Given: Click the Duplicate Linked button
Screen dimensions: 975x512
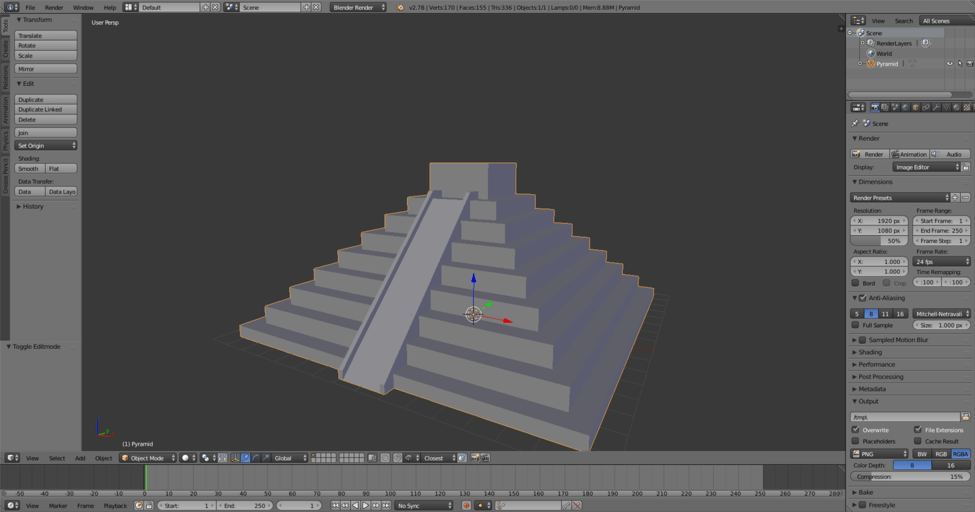Looking at the screenshot, I should tap(46, 109).
